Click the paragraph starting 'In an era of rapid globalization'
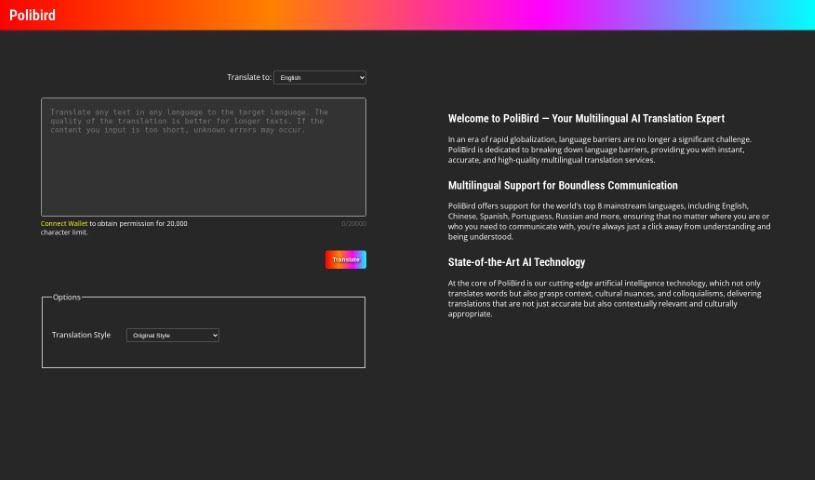The width and height of the screenshot is (815, 480). (600, 150)
